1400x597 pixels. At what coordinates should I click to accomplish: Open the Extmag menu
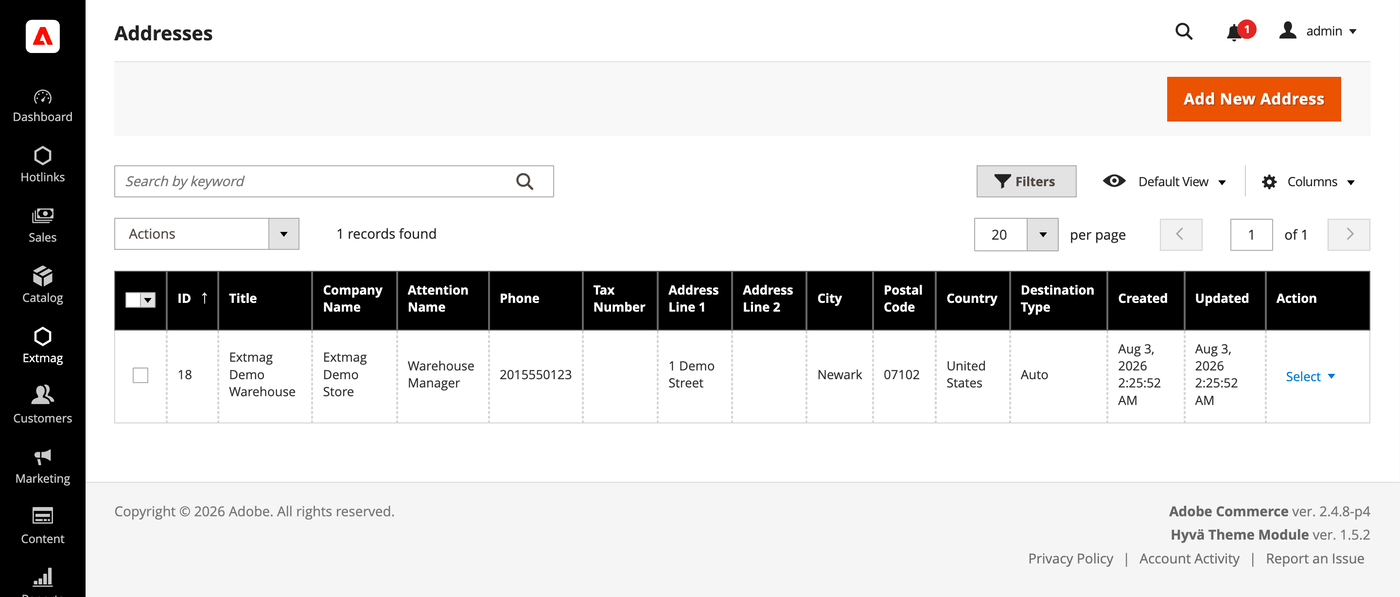point(42,346)
